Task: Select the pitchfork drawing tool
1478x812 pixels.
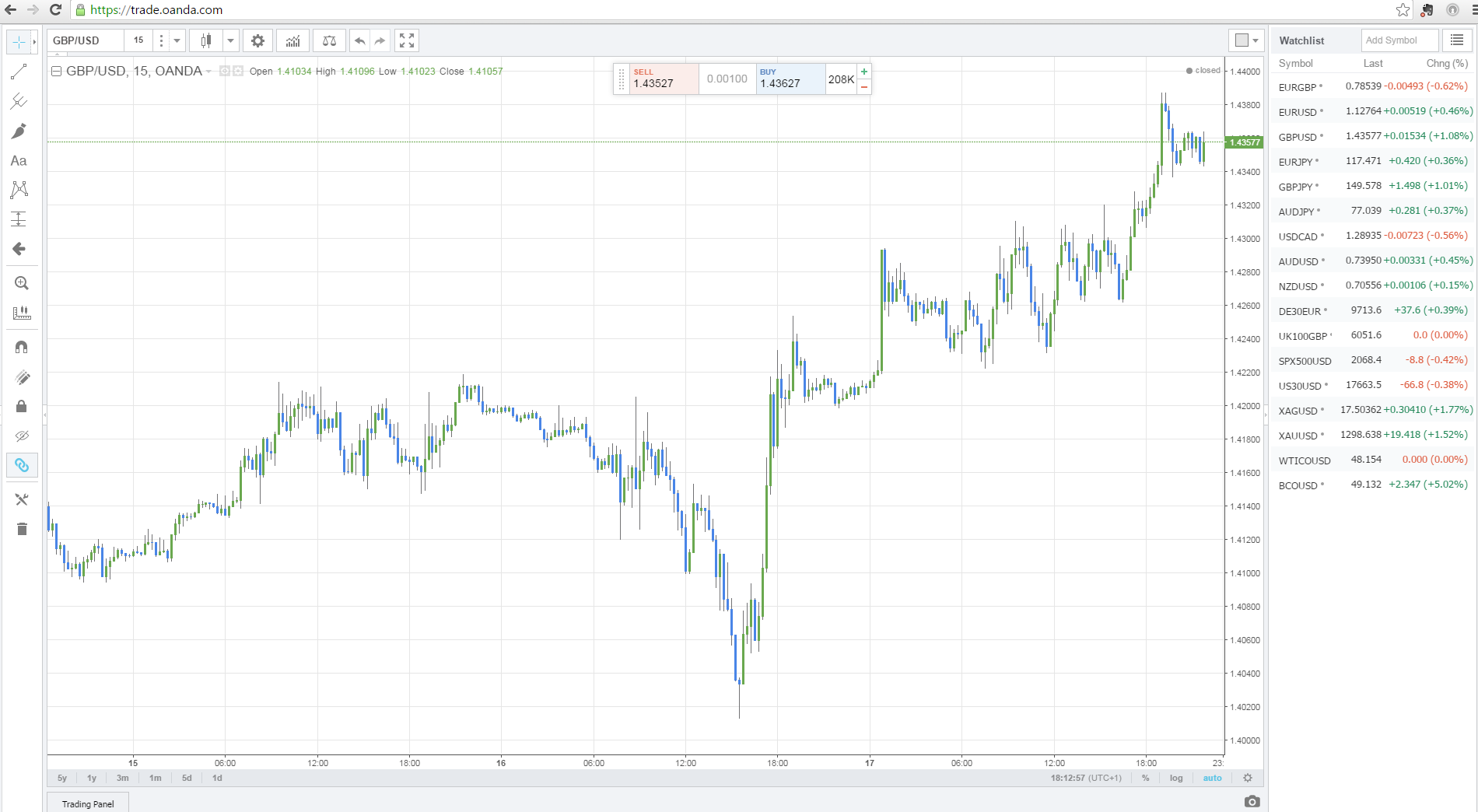Action: point(19,101)
